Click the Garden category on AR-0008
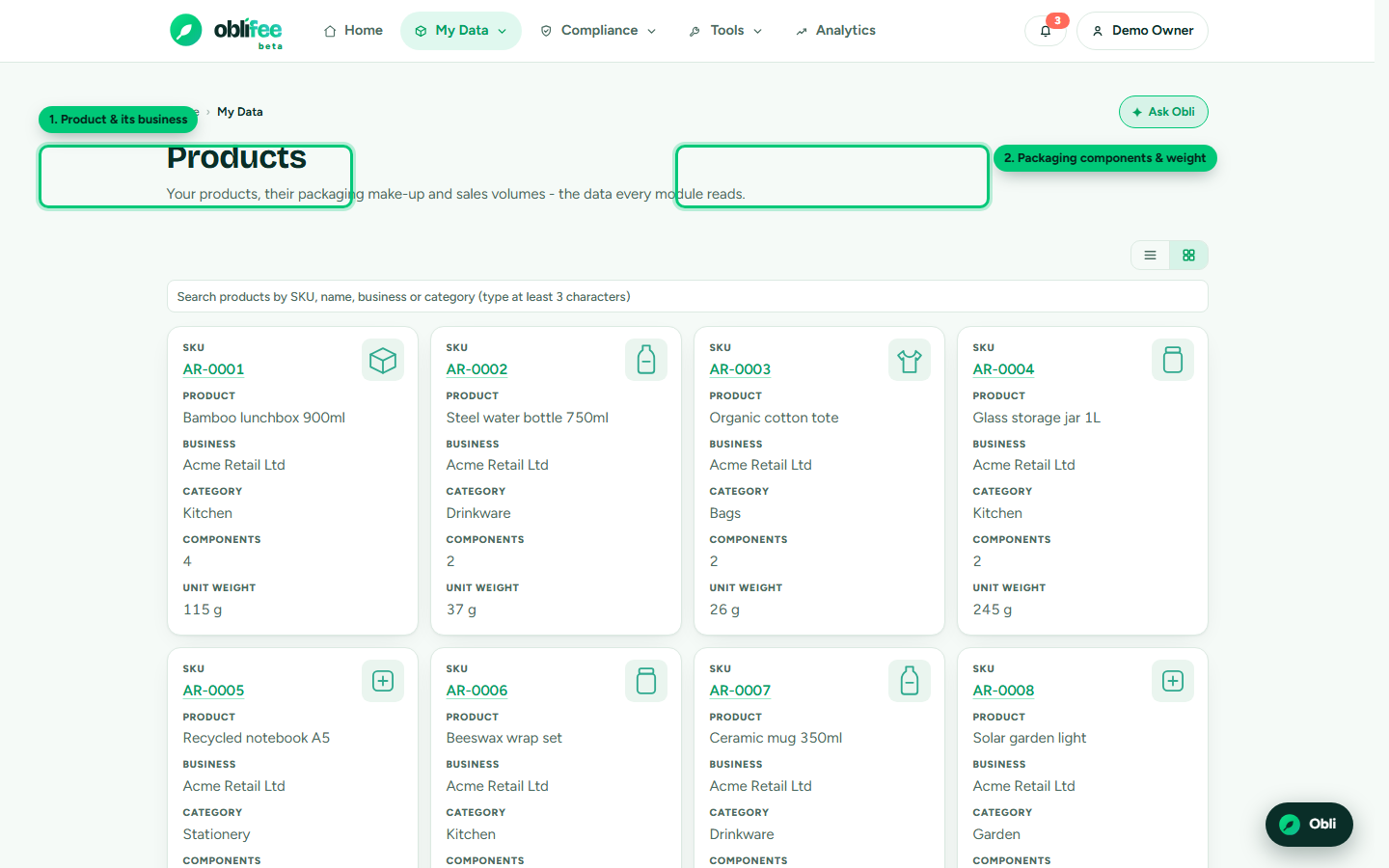The width and height of the screenshot is (1389, 868). tap(996, 834)
